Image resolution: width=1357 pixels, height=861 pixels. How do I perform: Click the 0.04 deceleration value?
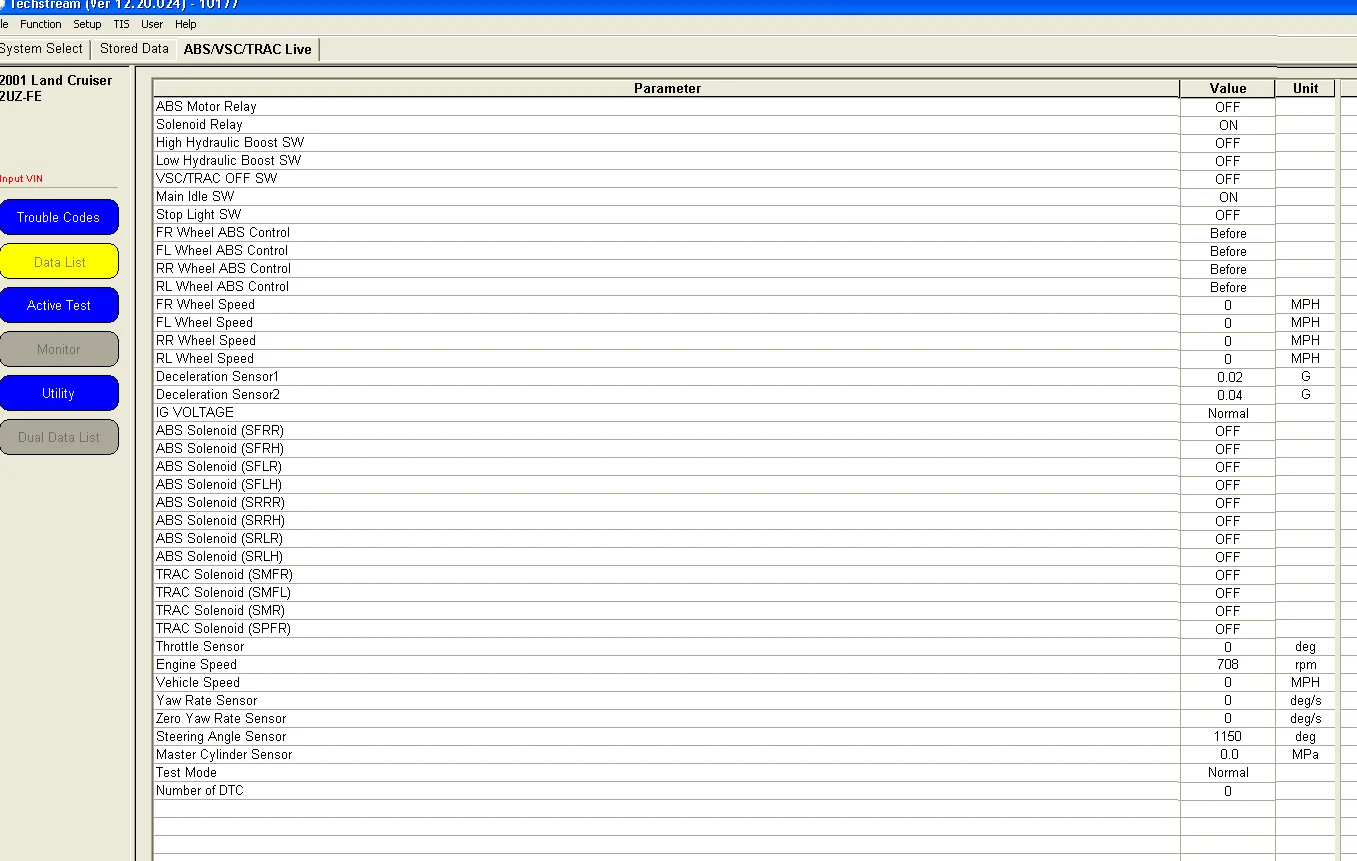tap(1229, 395)
